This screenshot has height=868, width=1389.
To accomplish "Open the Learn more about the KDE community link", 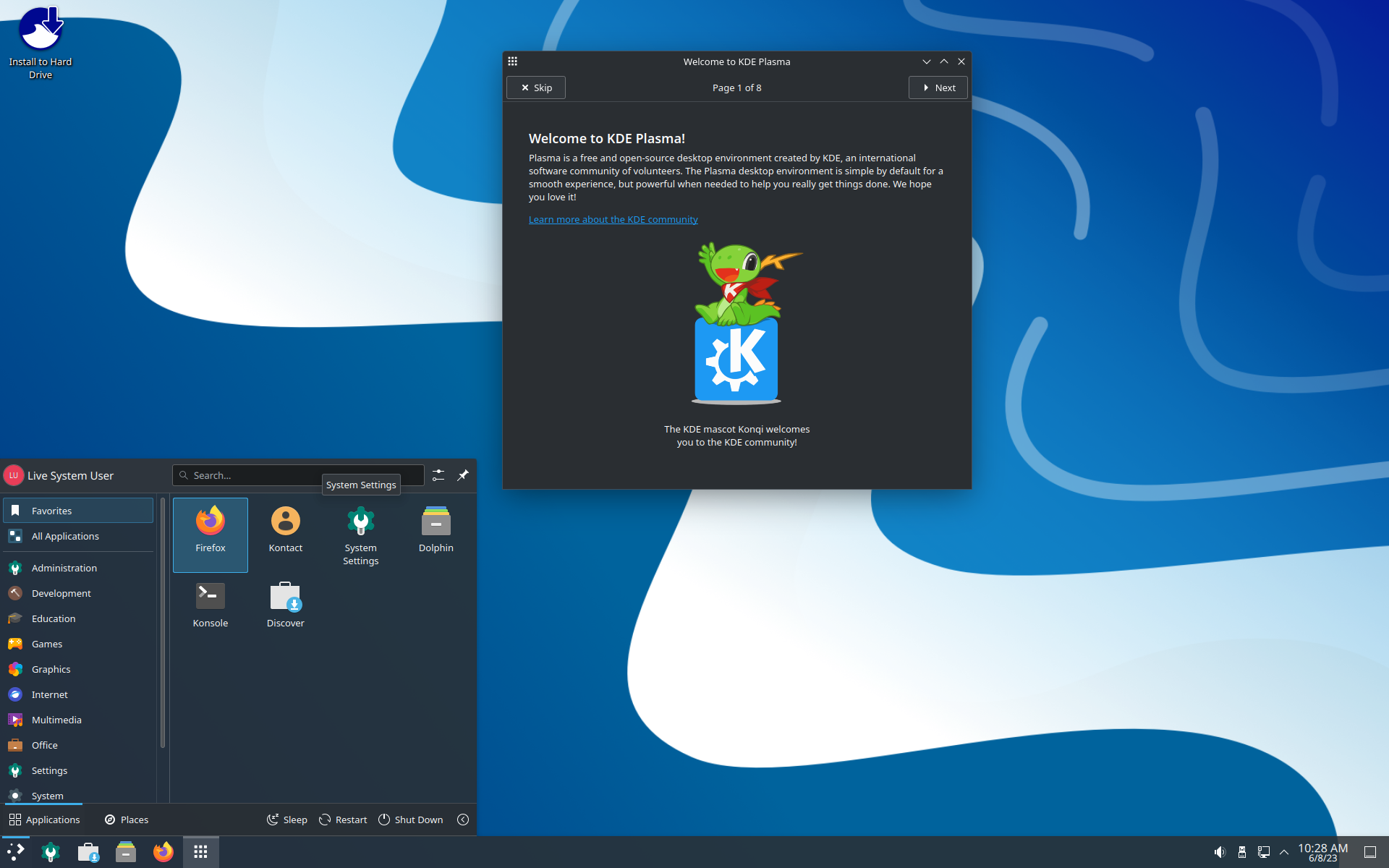I will pyautogui.click(x=613, y=219).
